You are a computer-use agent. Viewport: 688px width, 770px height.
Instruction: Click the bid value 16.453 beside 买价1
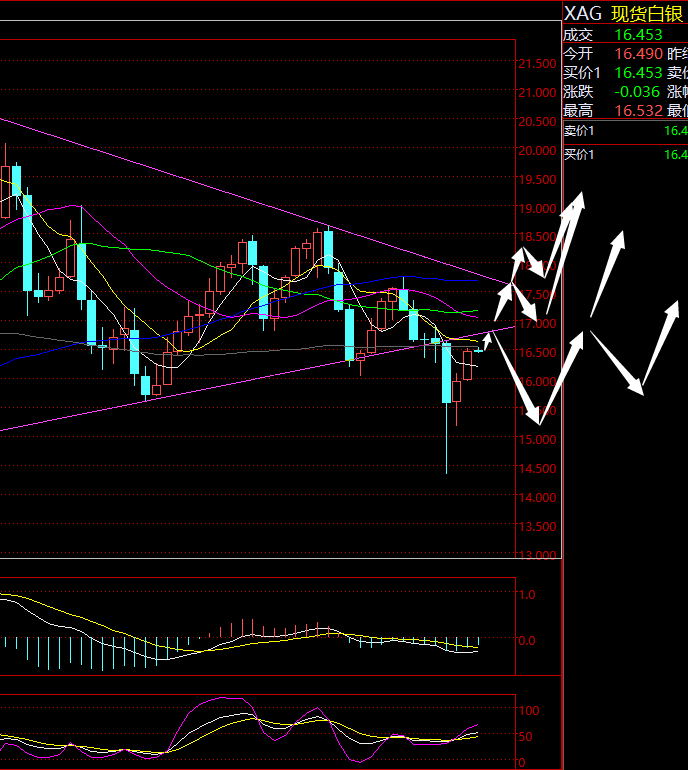tap(638, 73)
